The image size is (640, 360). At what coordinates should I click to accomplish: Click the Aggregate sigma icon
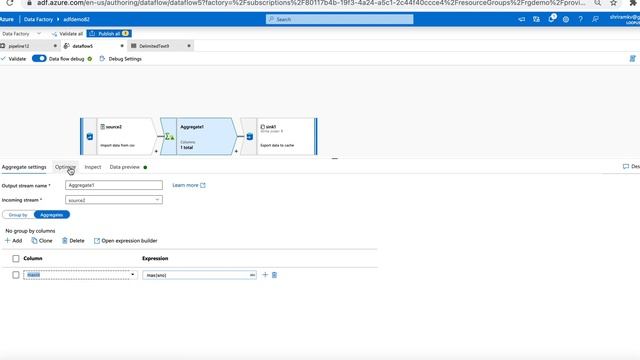pyautogui.click(x=169, y=137)
